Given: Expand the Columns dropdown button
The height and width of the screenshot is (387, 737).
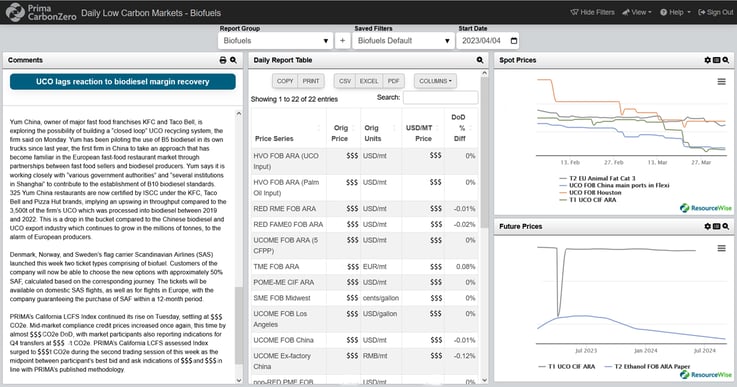Looking at the screenshot, I should tap(435, 81).
